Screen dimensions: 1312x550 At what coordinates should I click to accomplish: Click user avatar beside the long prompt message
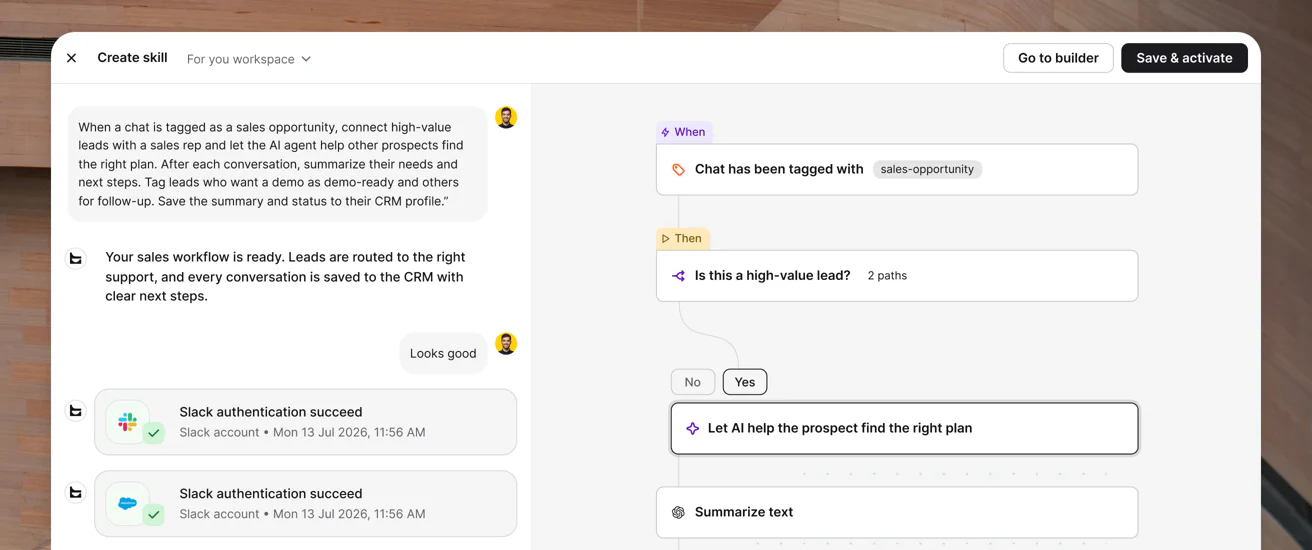(507, 117)
